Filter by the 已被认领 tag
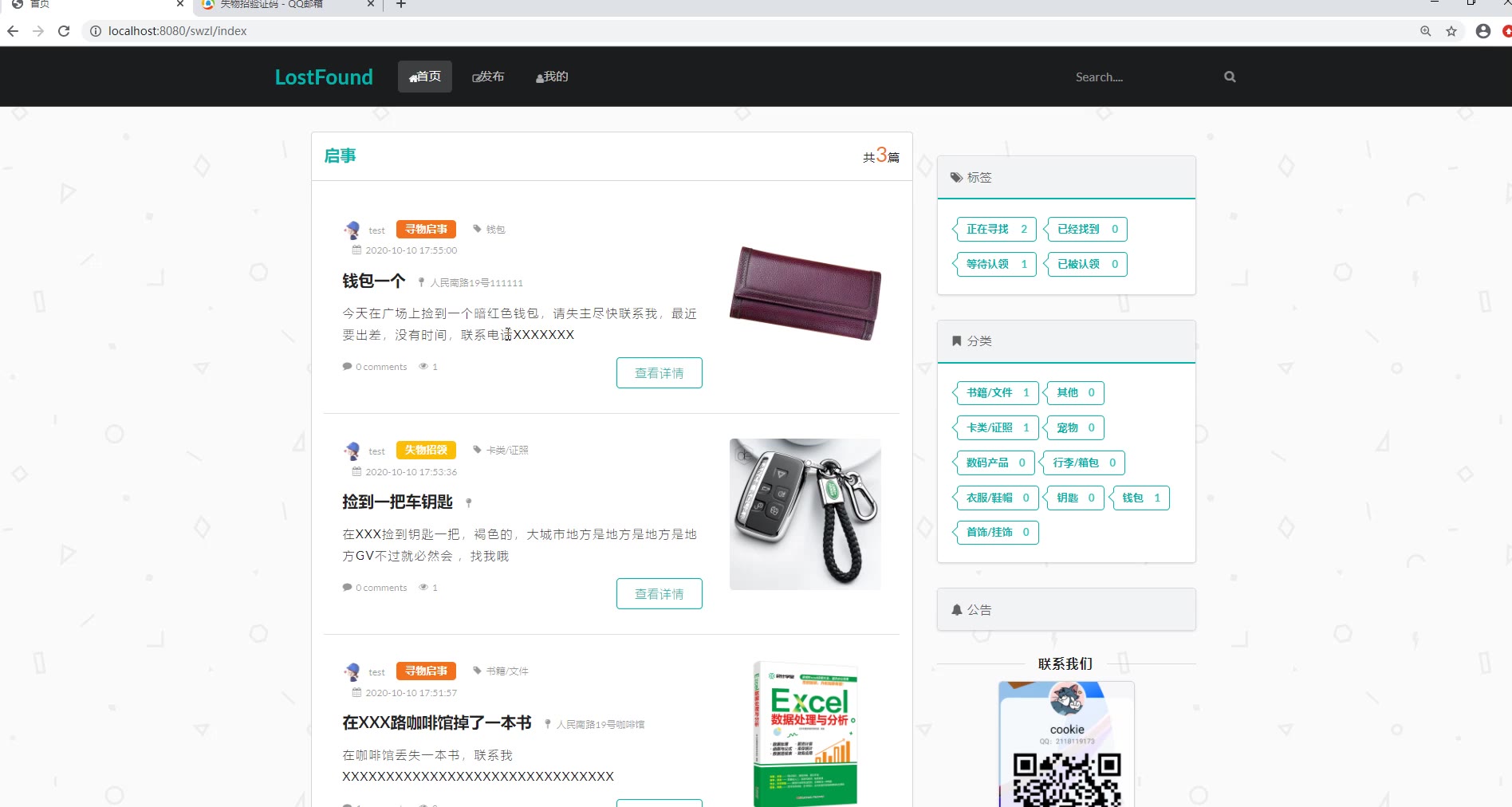The height and width of the screenshot is (807, 1512). point(1086,264)
